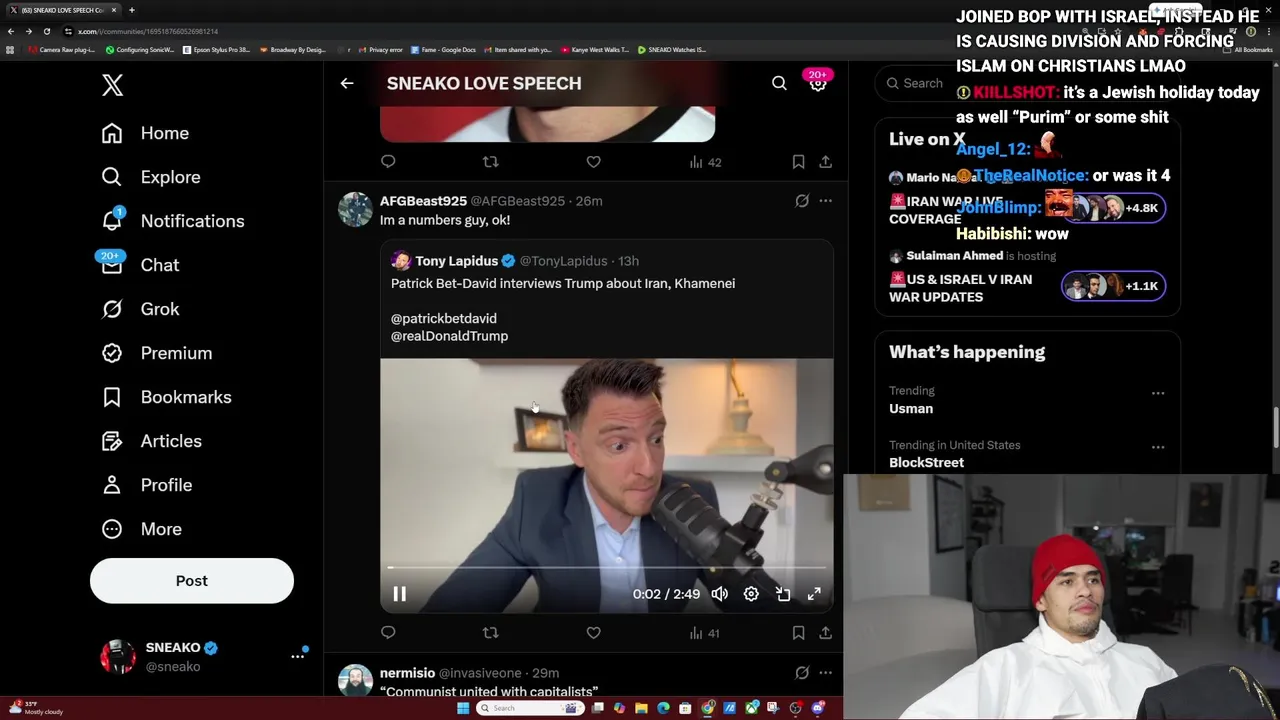This screenshot has height=720, width=1280.
Task: Open US & ISRAEL V IRAN WAR UPDATES
Action: [961, 288]
